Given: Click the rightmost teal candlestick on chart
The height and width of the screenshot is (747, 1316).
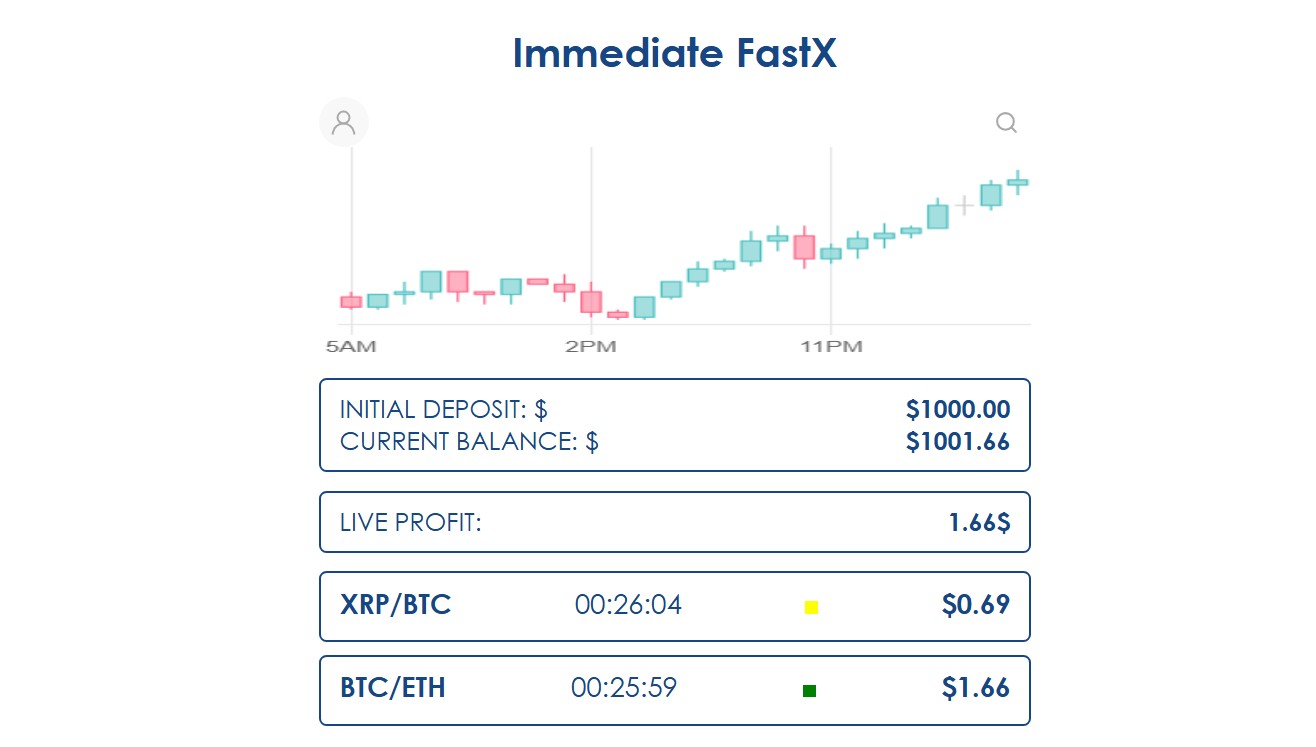Looking at the screenshot, I should tap(1017, 182).
